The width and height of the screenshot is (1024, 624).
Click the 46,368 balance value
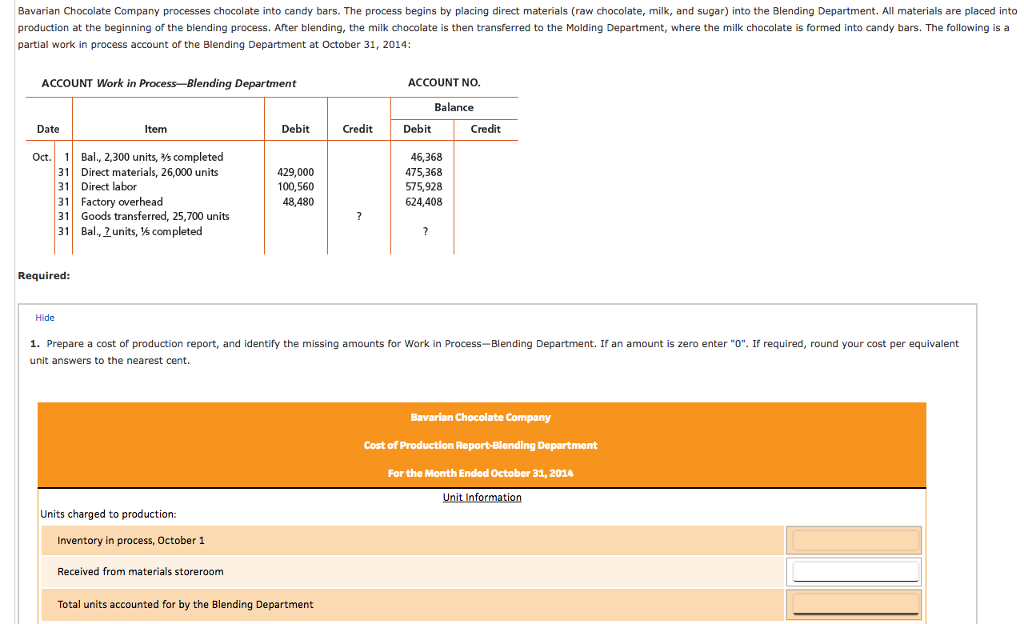point(426,157)
